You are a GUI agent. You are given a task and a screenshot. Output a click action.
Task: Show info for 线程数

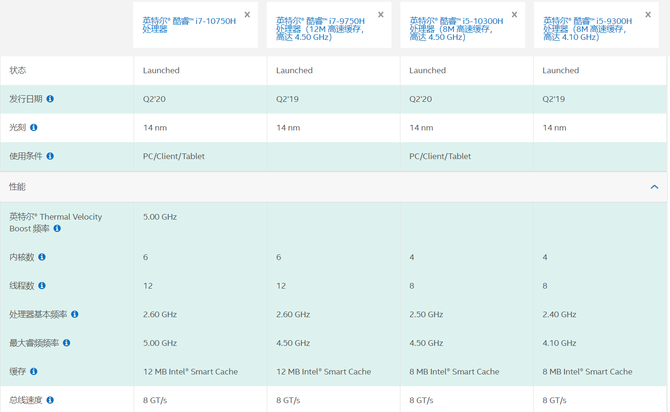pos(42,286)
